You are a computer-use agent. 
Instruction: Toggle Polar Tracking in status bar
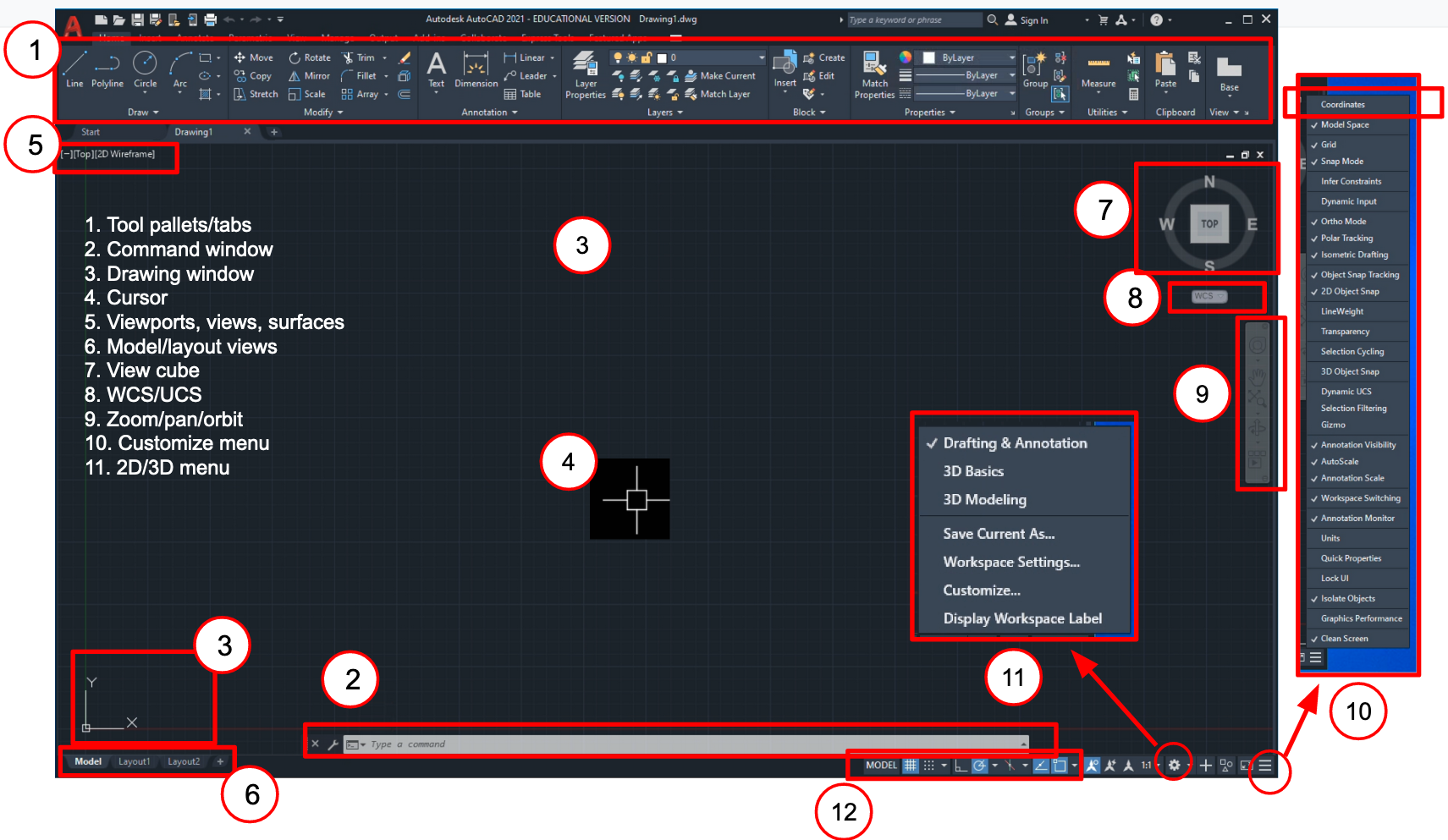(979, 765)
